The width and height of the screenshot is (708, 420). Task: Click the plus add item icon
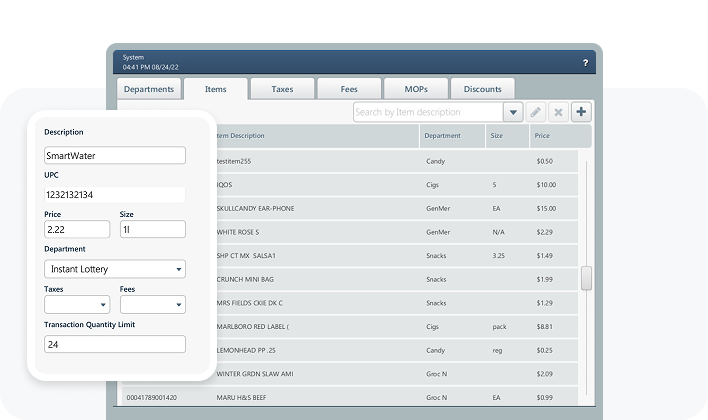tap(581, 113)
